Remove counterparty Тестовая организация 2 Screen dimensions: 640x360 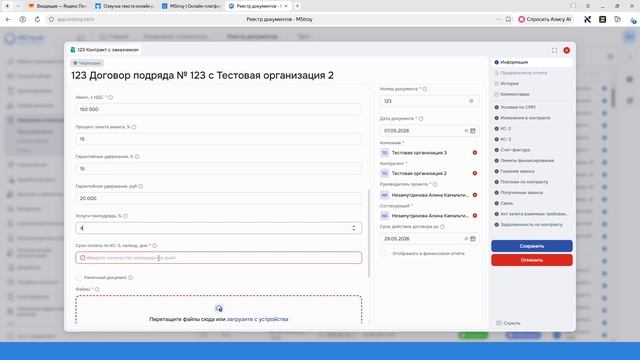click(475, 173)
